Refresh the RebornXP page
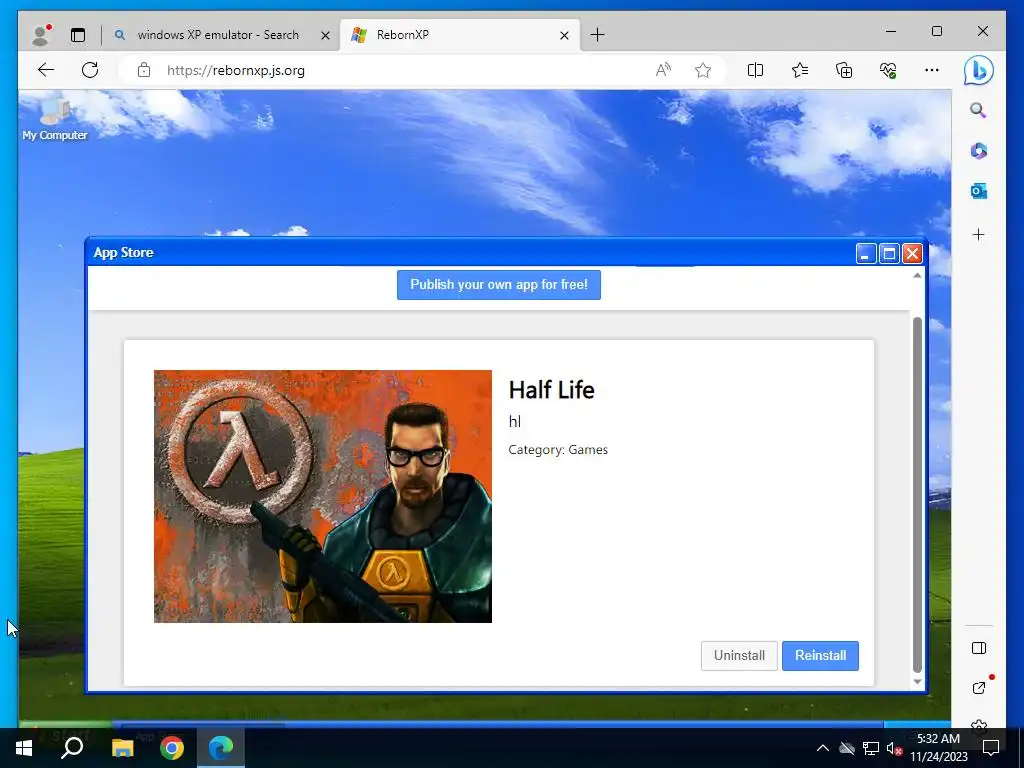The image size is (1024, 768). (90, 70)
